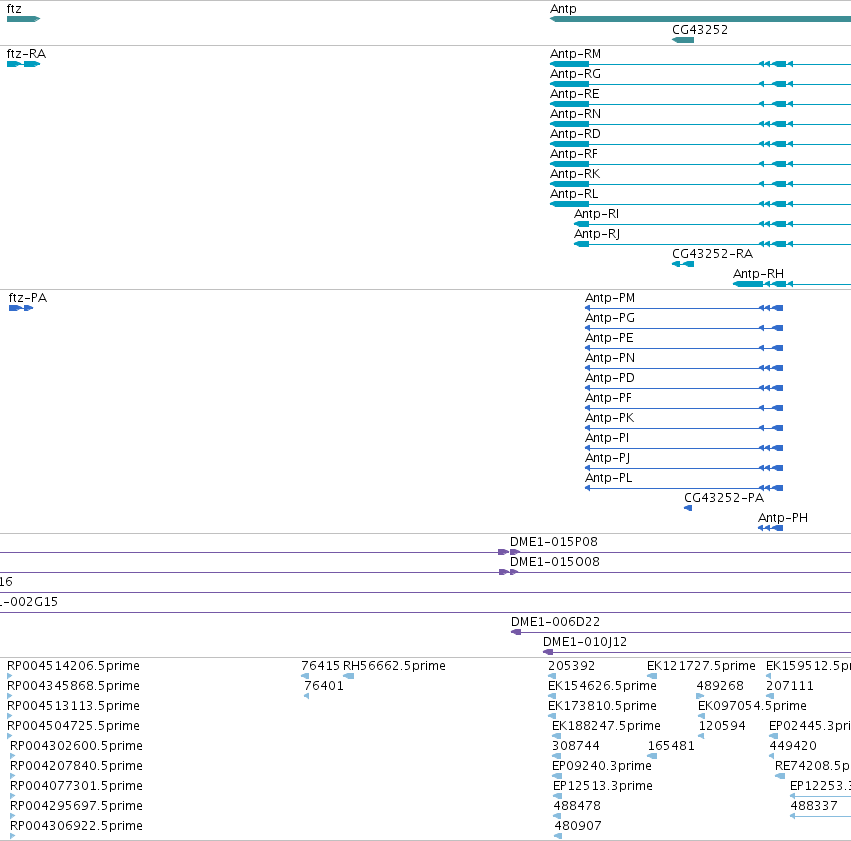Click the CG43252 gene label
The height and width of the screenshot is (841, 851).
(x=700, y=30)
